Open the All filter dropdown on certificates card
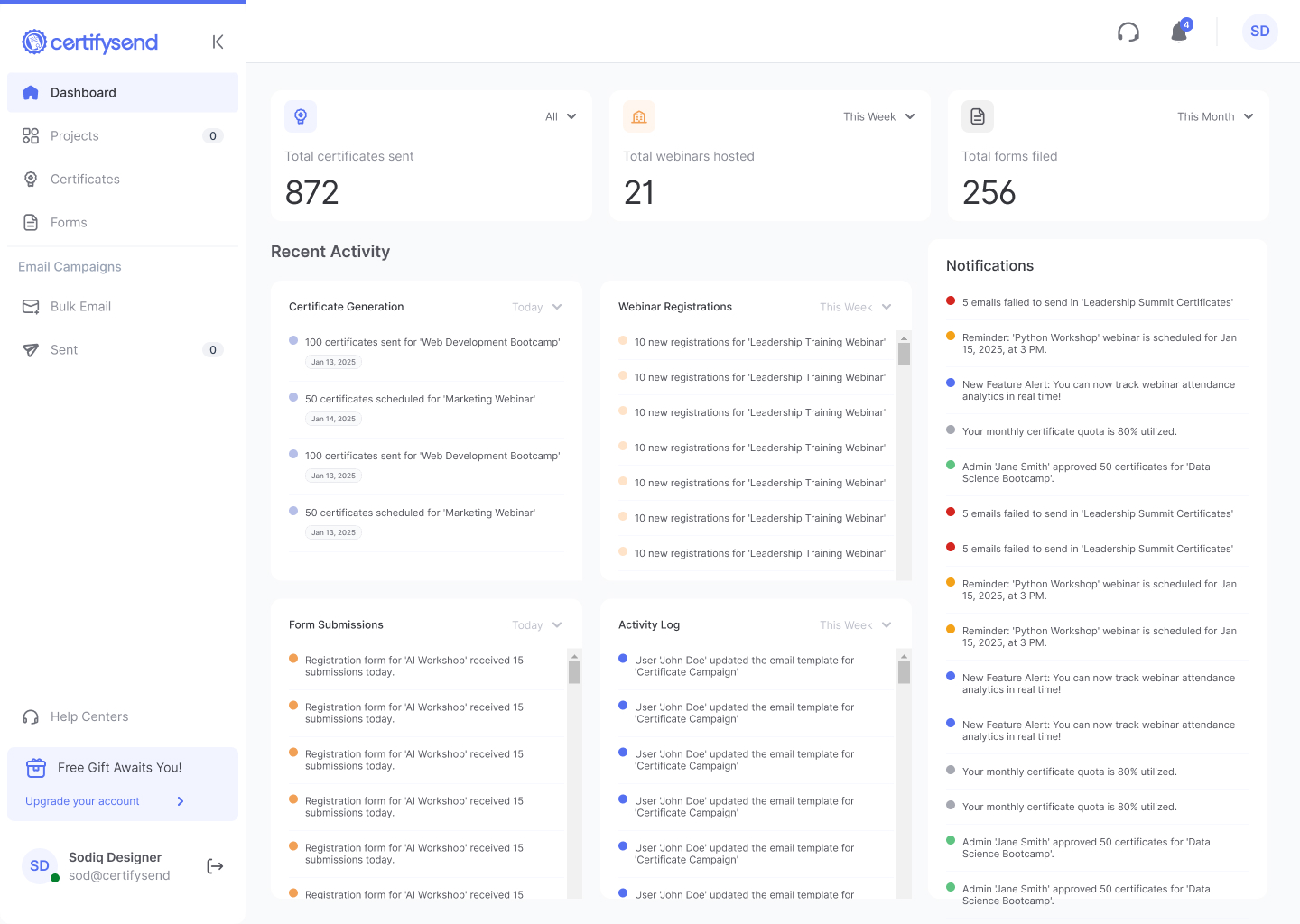The image size is (1300, 924). click(561, 116)
